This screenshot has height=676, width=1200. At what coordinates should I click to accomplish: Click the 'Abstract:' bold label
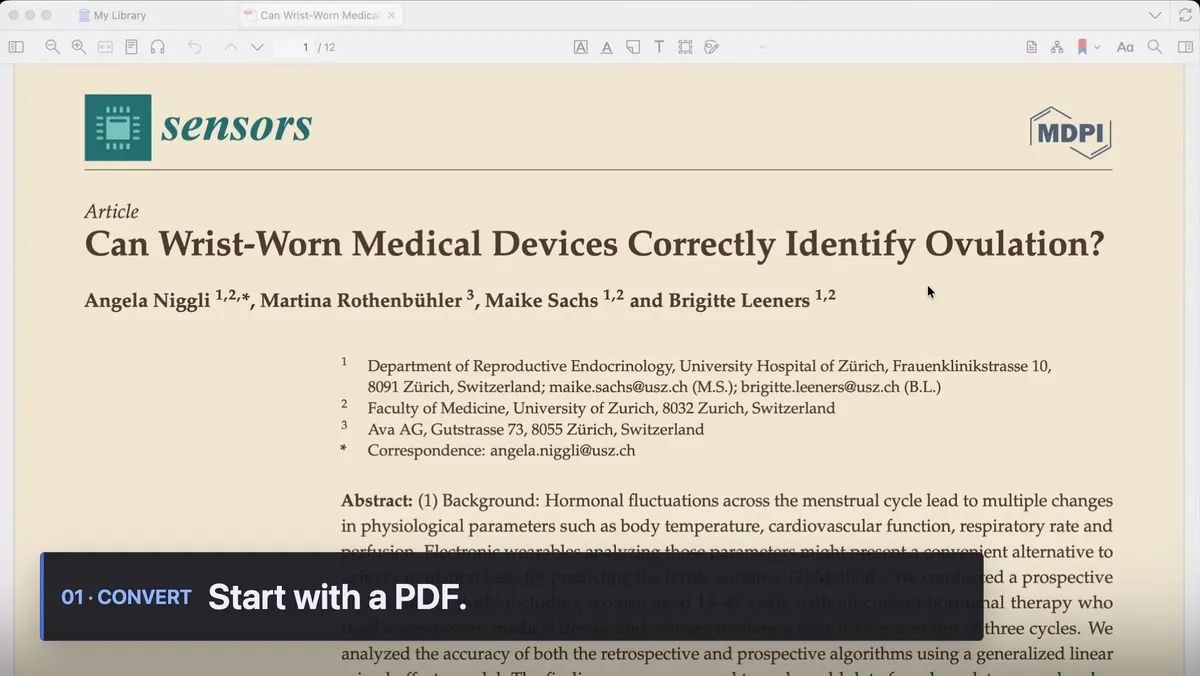[377, 500]
